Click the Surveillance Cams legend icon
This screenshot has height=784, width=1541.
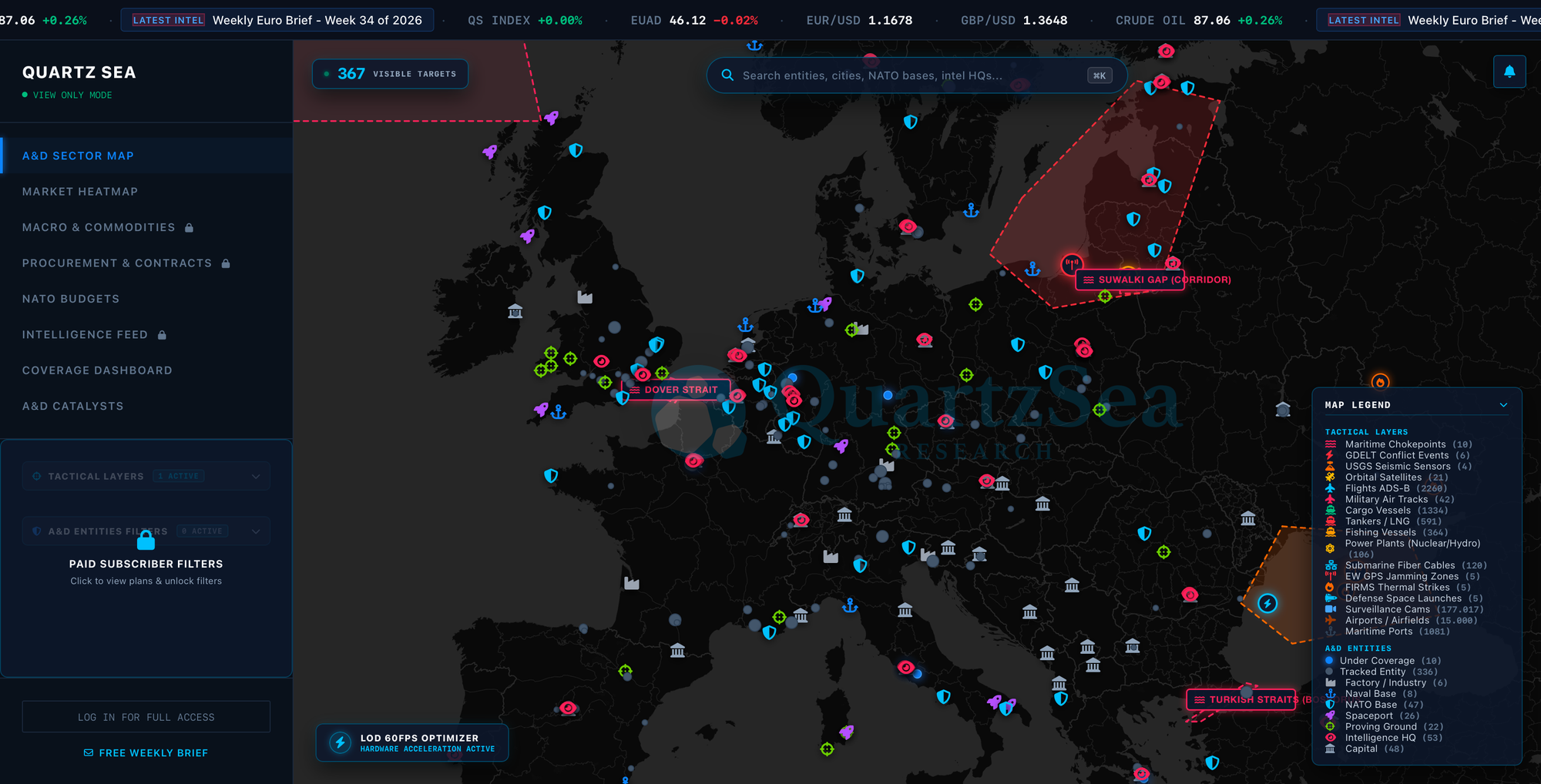pos(1330,609)
